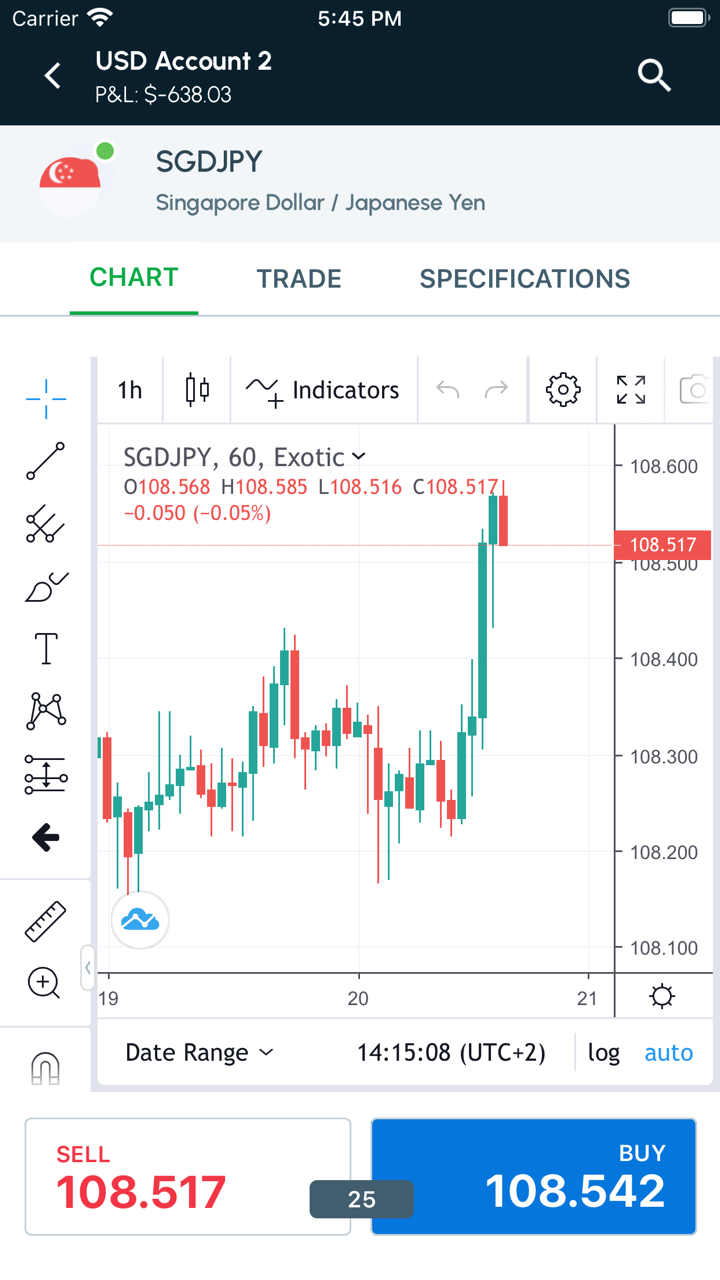
Task: Open the search magnifier in header
Action: [654, 75]
